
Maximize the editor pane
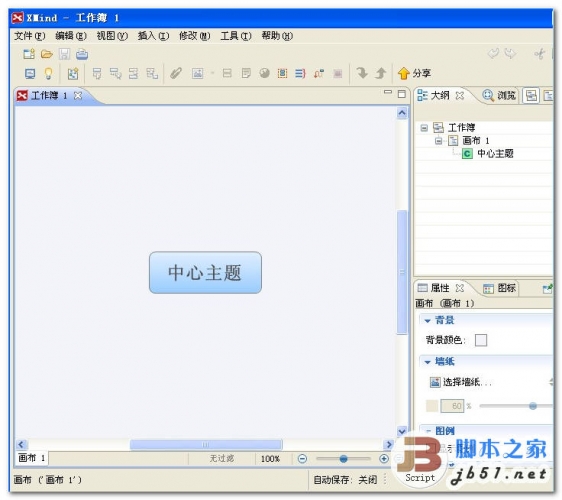pos(402,94)
